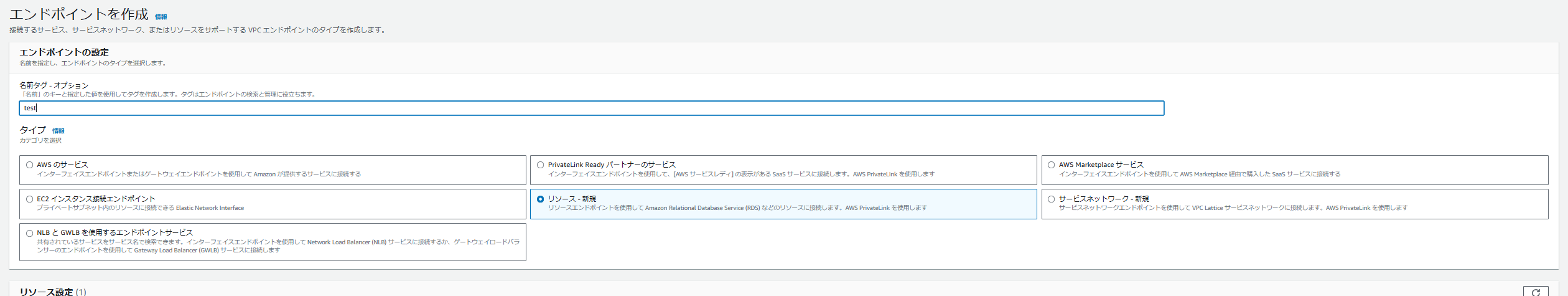Click the エンドポイントの設定 section heading

(64, 52)
